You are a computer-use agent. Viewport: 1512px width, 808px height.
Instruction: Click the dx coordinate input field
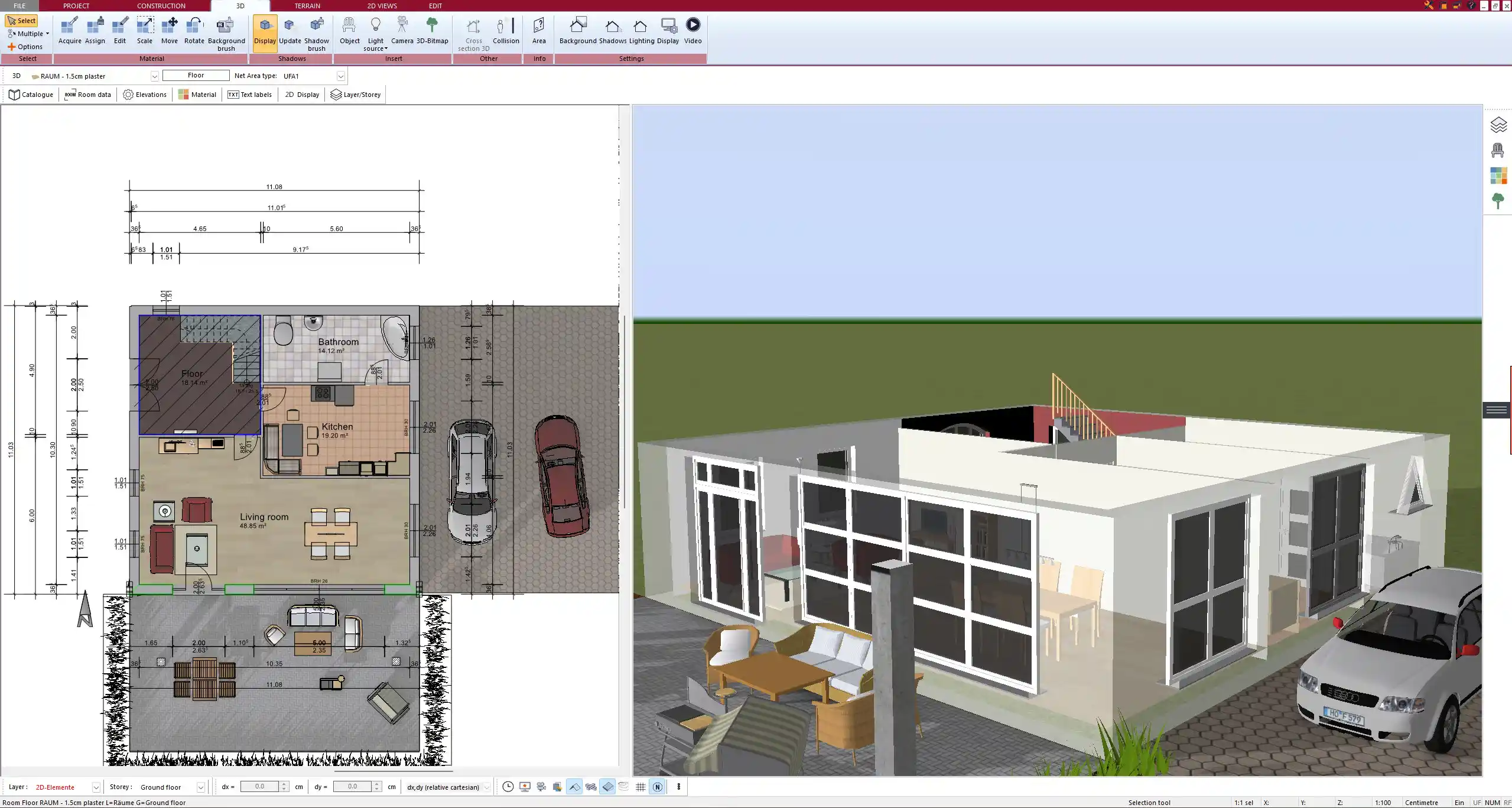259,787
